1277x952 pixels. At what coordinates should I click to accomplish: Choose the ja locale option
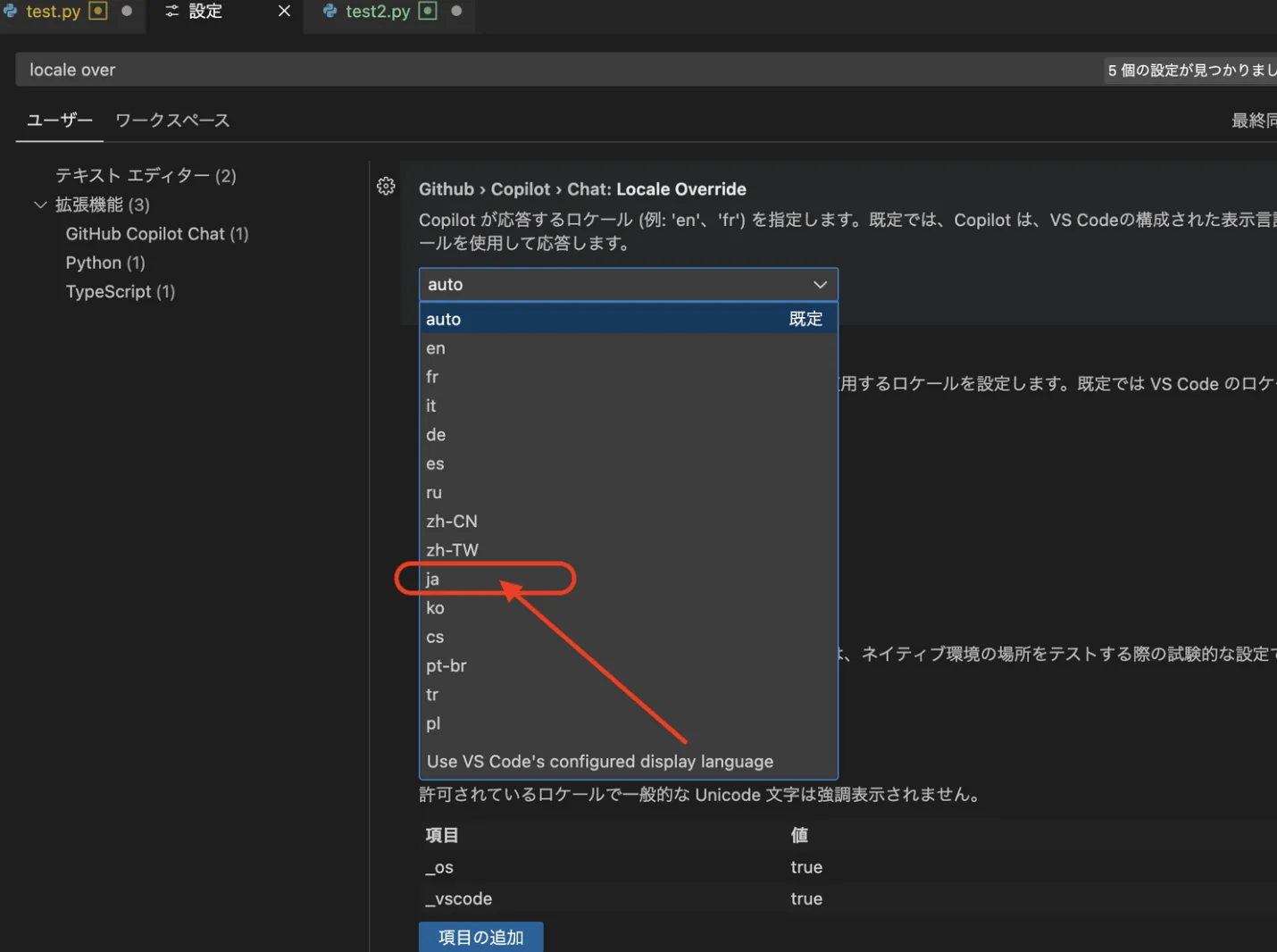(x=629, y=579)
